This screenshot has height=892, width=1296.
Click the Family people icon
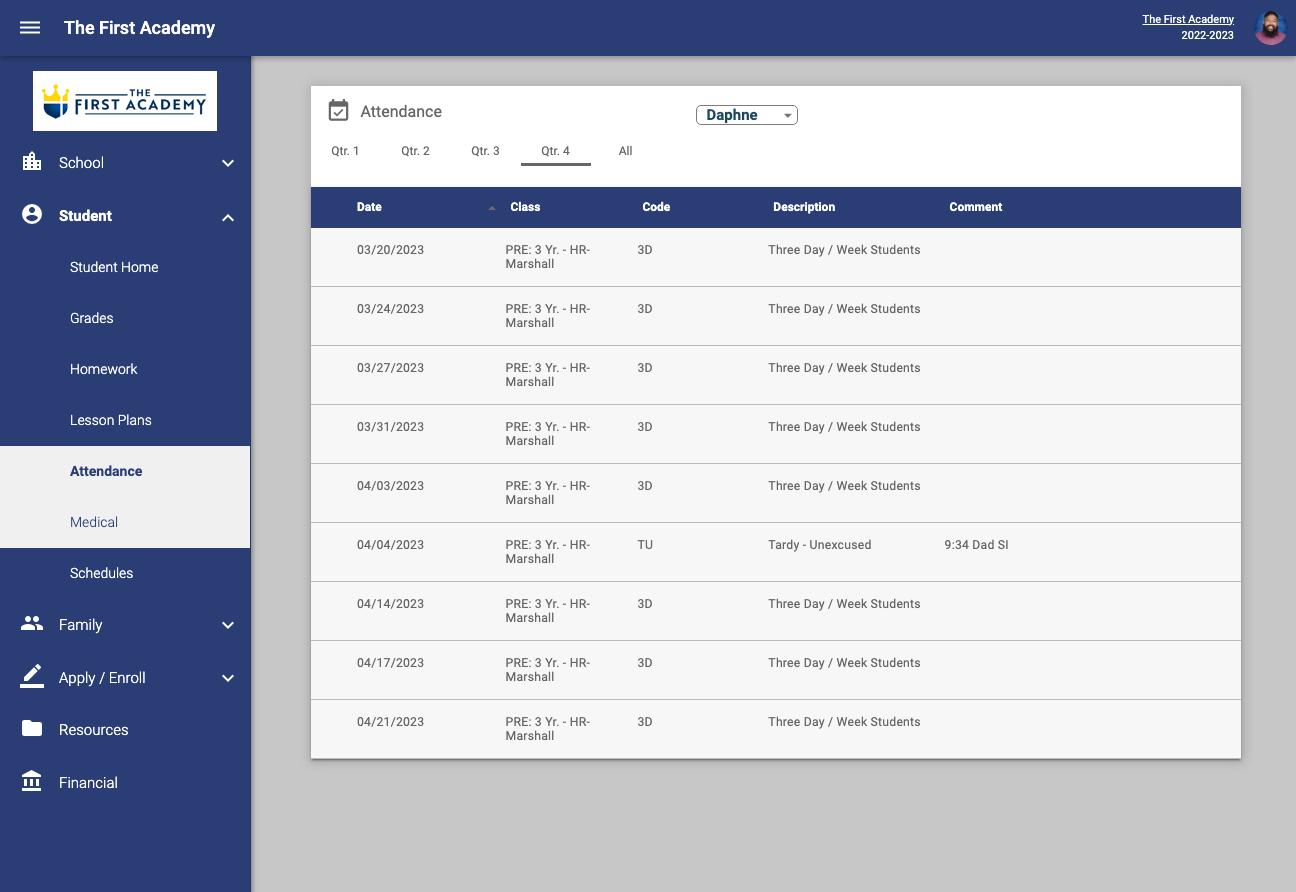tap(32, 624)
